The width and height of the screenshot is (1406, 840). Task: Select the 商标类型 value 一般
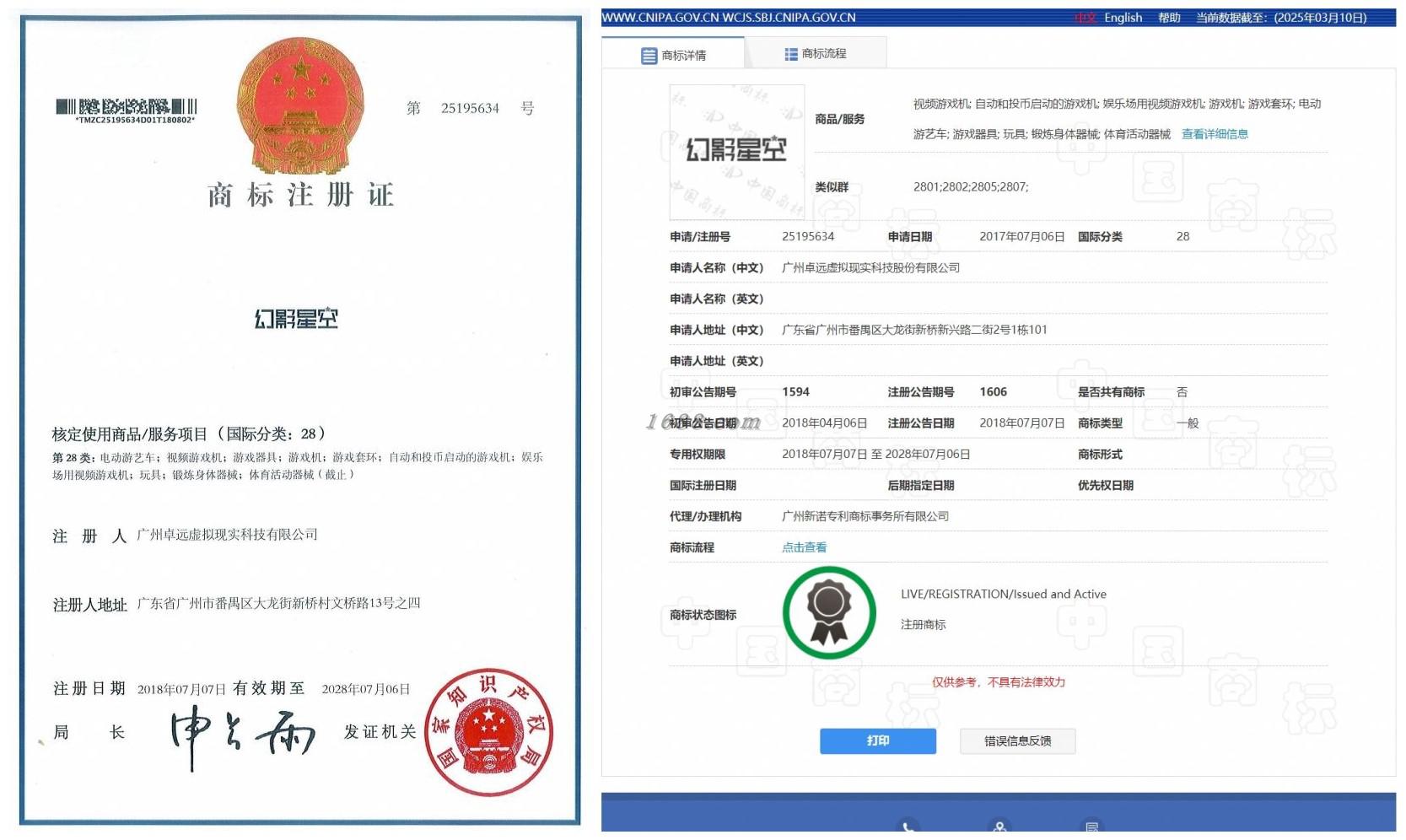[1188, 423]
